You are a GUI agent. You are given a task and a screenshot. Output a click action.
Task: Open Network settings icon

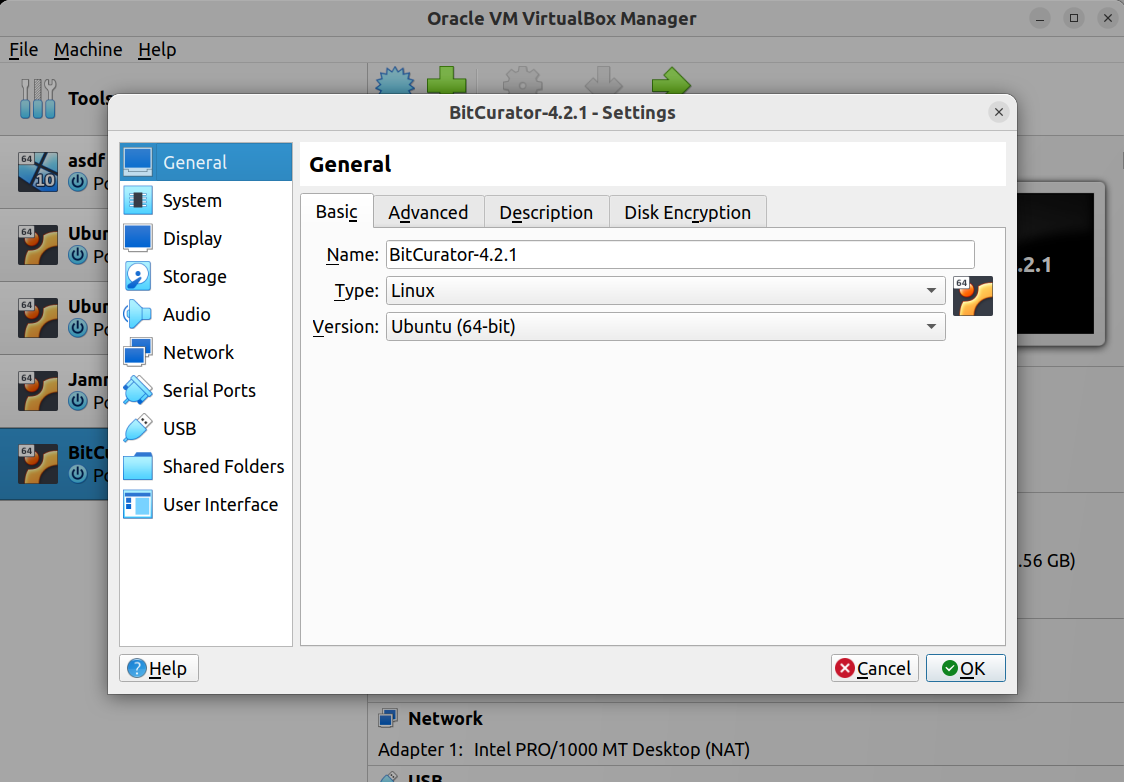point(138,353)
